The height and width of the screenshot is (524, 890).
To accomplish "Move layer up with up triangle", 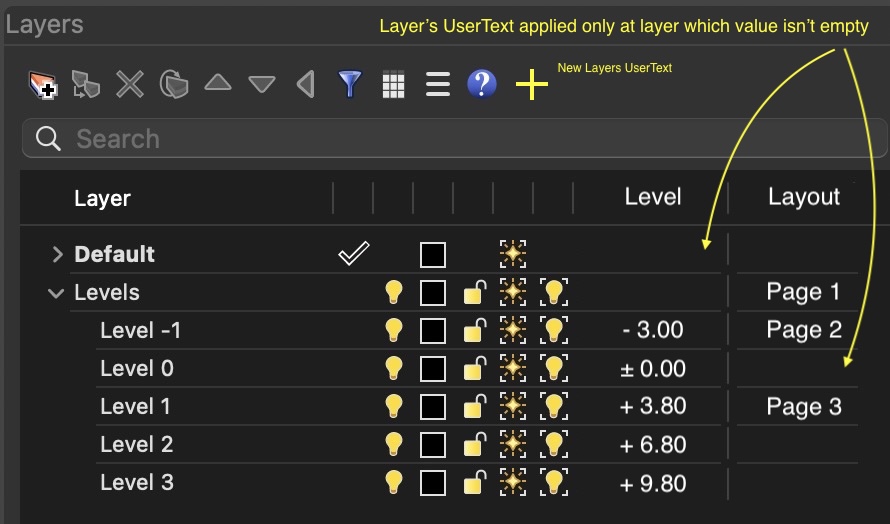I will [x=218, y=83].
